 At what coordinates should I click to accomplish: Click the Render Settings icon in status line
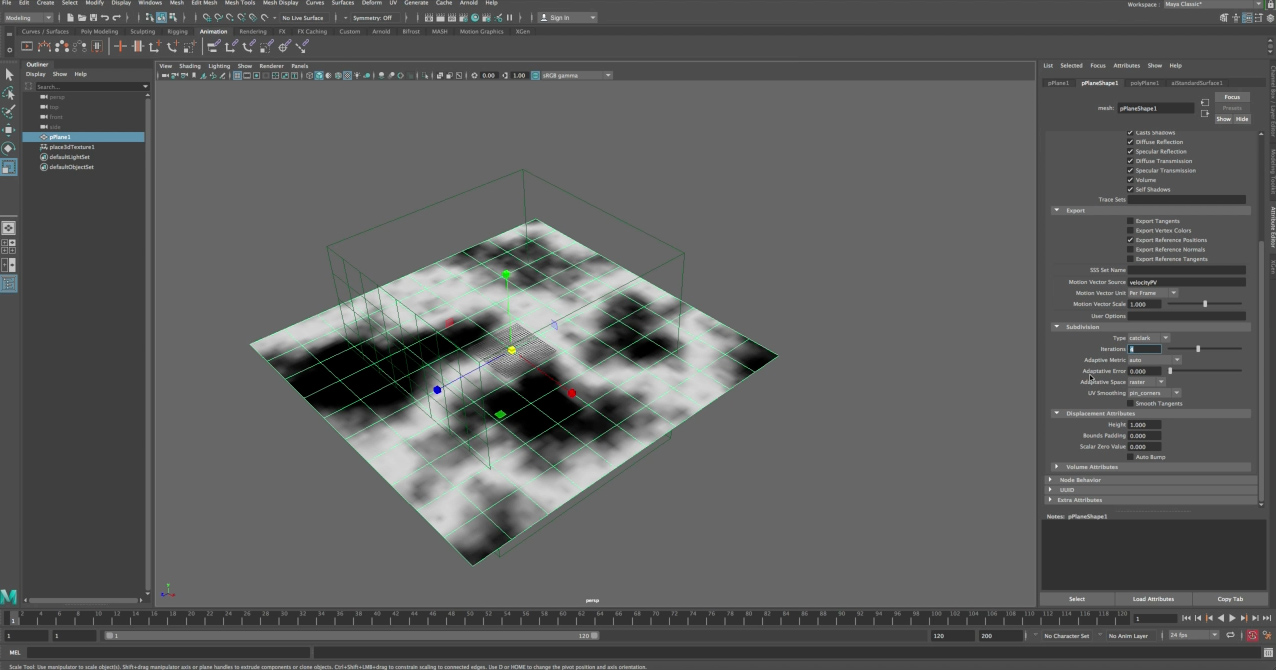click(x=463, y=17)
